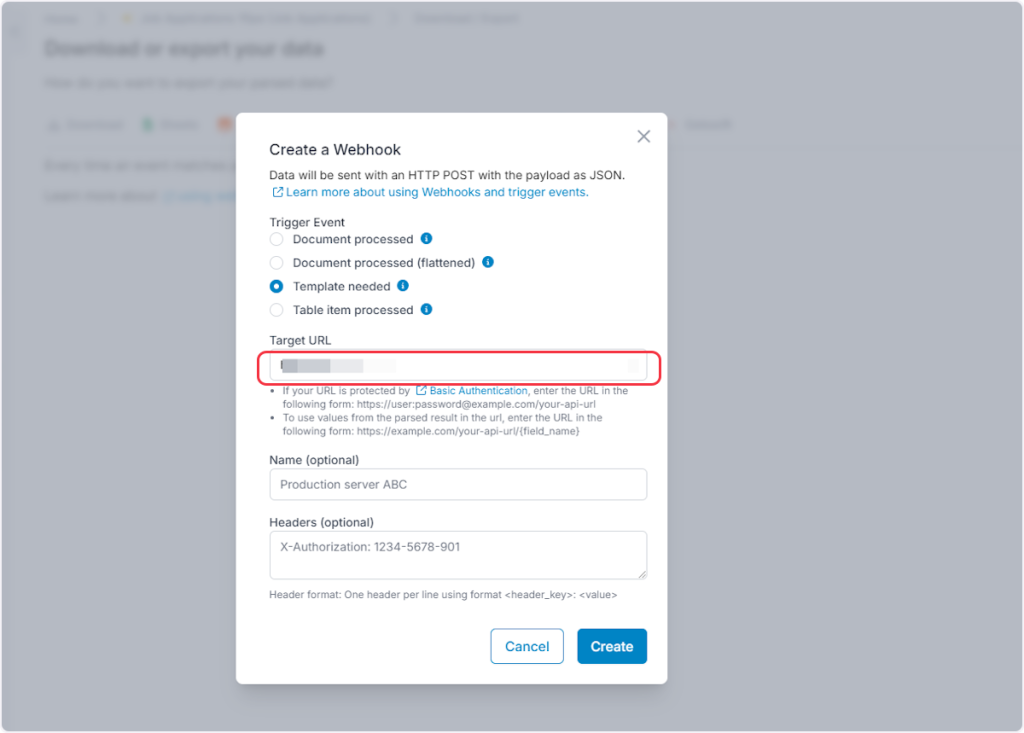1024x733 pixels.
Task: Click external-link icon before Learn more text
Action: pos(277,192)
